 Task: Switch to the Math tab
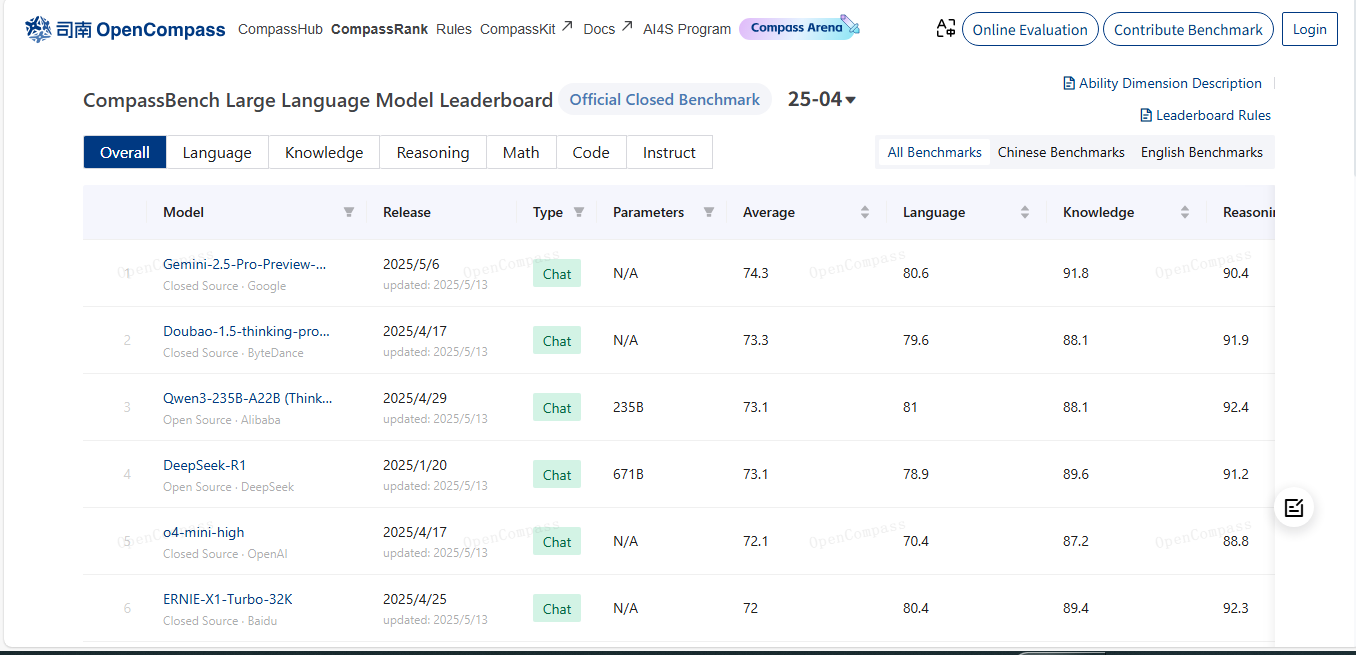[x=521, y=152]
